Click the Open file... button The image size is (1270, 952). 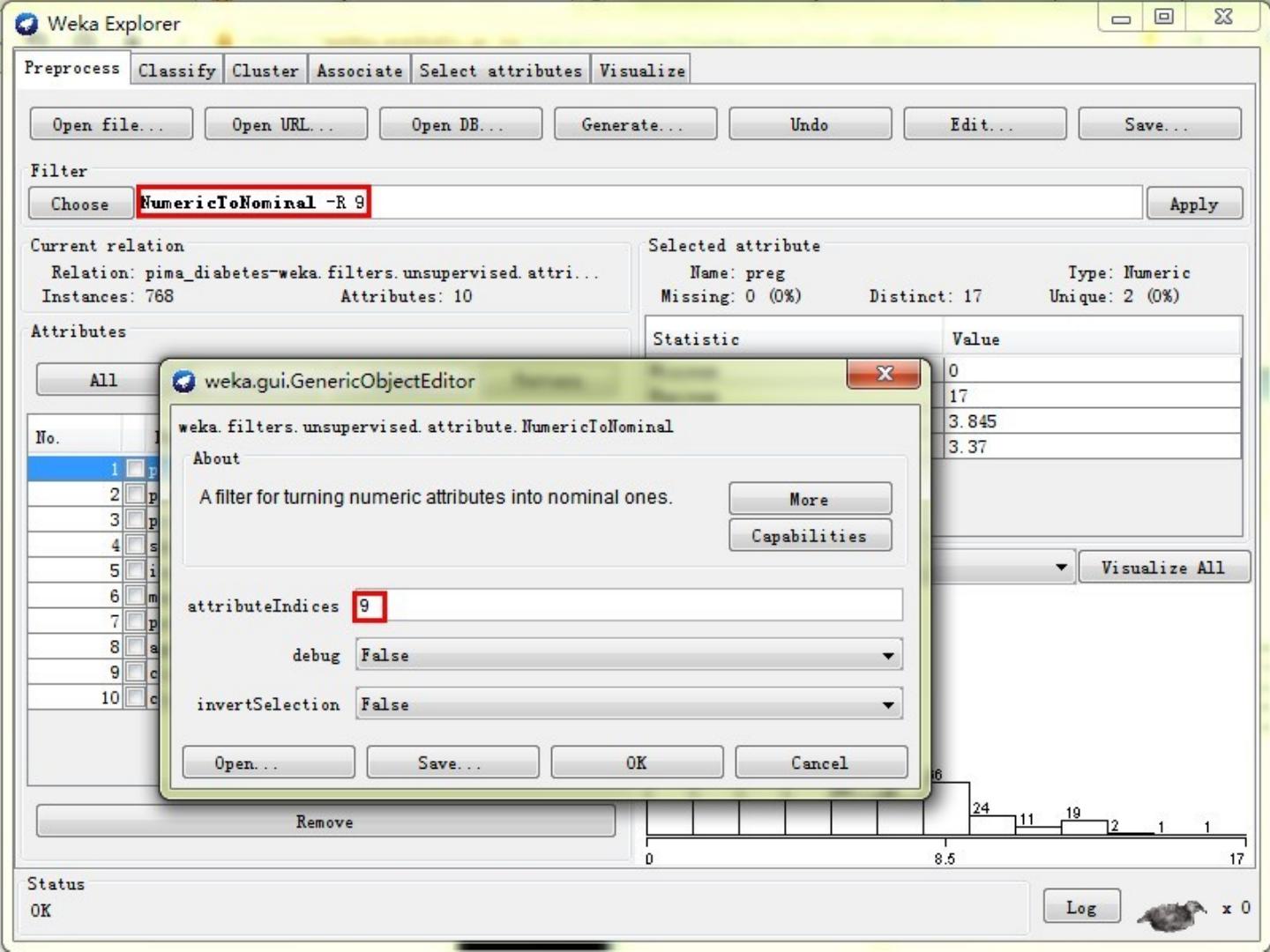coord(111,124)
